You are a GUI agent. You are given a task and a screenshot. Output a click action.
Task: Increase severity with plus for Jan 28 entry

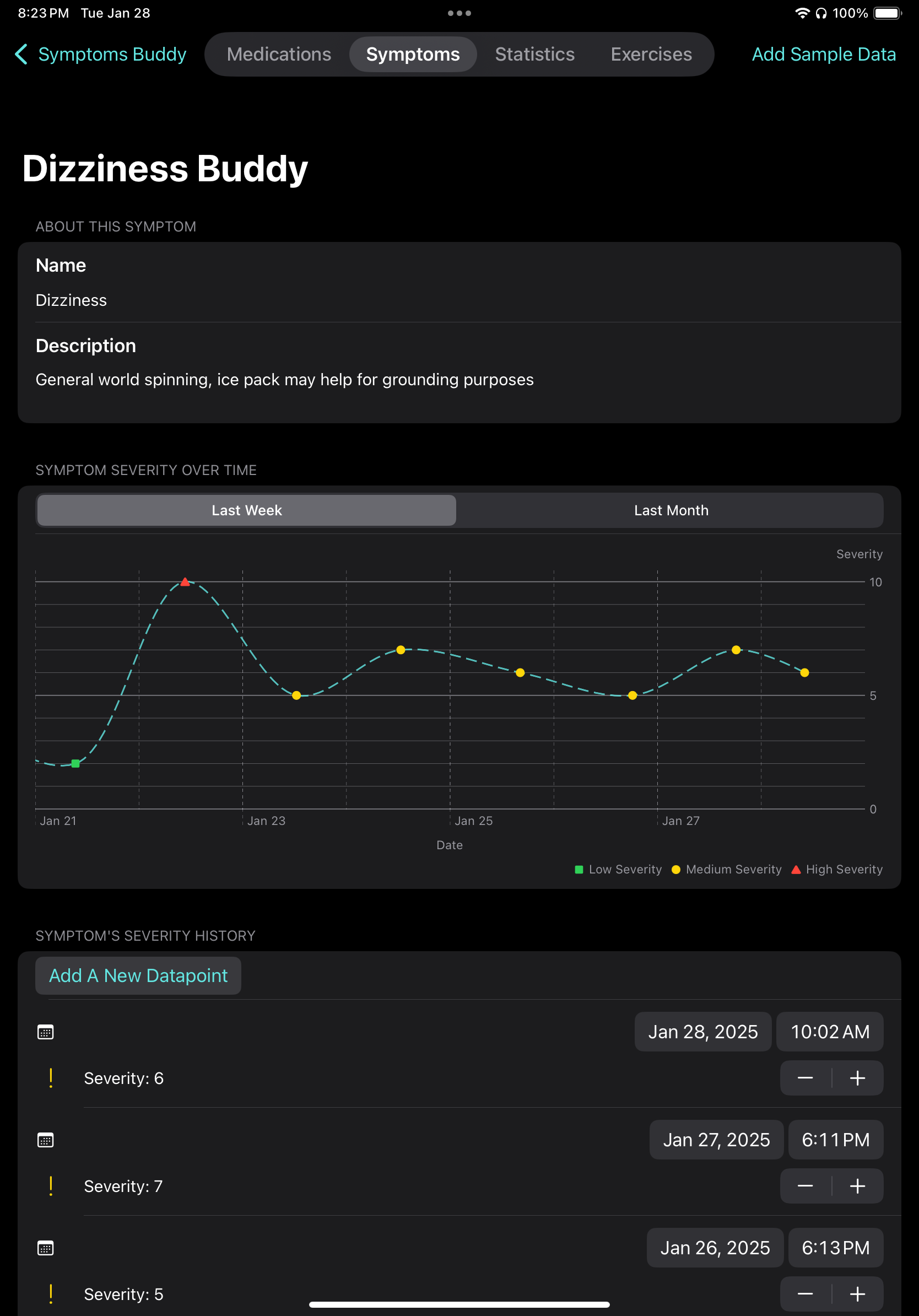(x=857, y=1077)
